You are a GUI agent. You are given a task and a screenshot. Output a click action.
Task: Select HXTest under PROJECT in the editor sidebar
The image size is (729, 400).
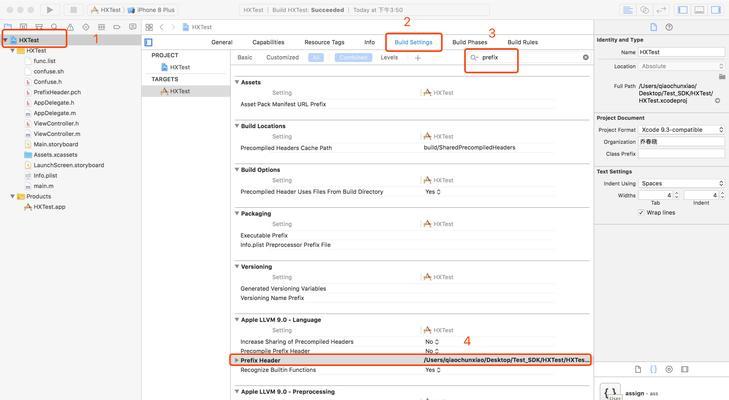click(x=175, y=67)
